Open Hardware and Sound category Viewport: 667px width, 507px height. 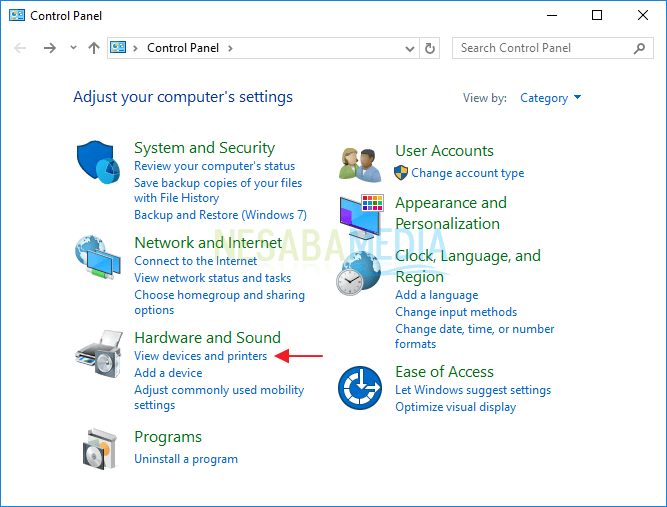tap(208, 337)
